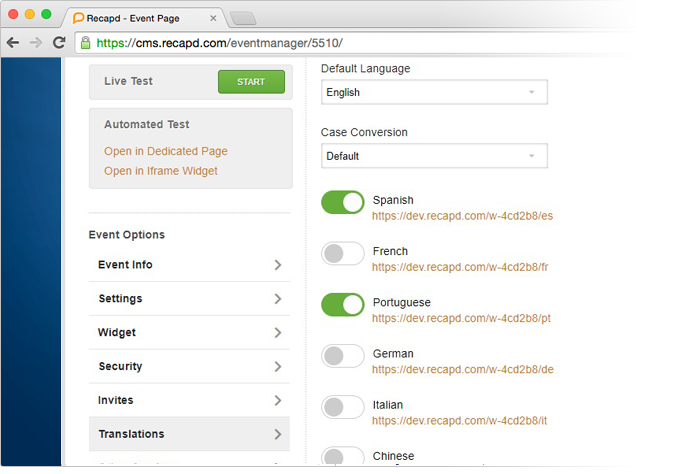
Task: Open the Invites menu item
Action: (x=189, y=400)
